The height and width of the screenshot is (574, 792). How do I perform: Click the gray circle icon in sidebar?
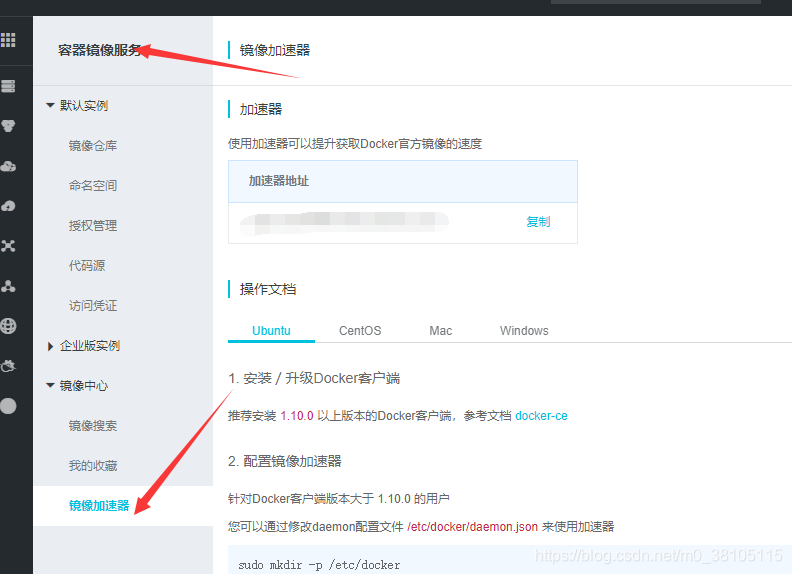pyautogui.click(x=8, y=406)
